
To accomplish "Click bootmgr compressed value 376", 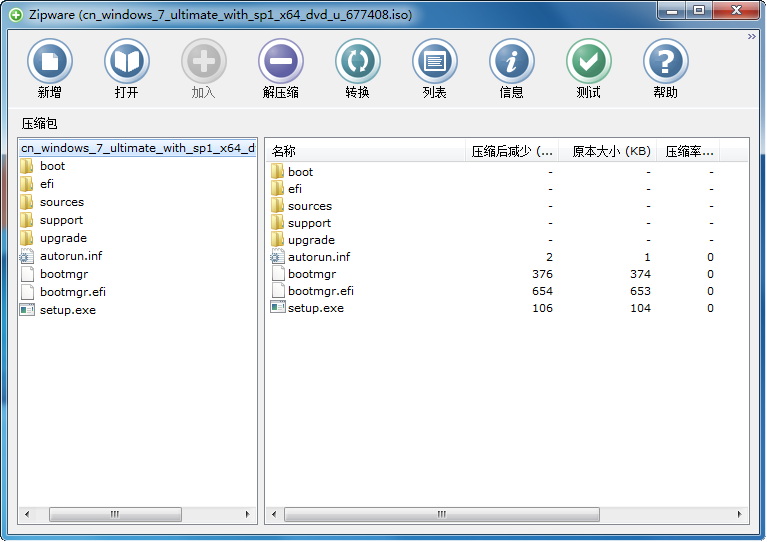I will pos(542,274).
